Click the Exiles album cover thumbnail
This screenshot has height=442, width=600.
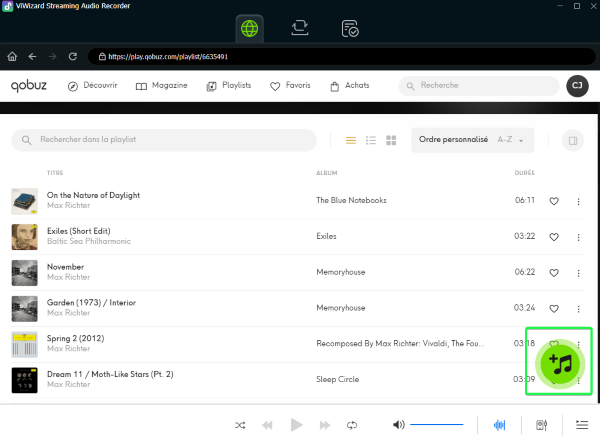(24, 237)
